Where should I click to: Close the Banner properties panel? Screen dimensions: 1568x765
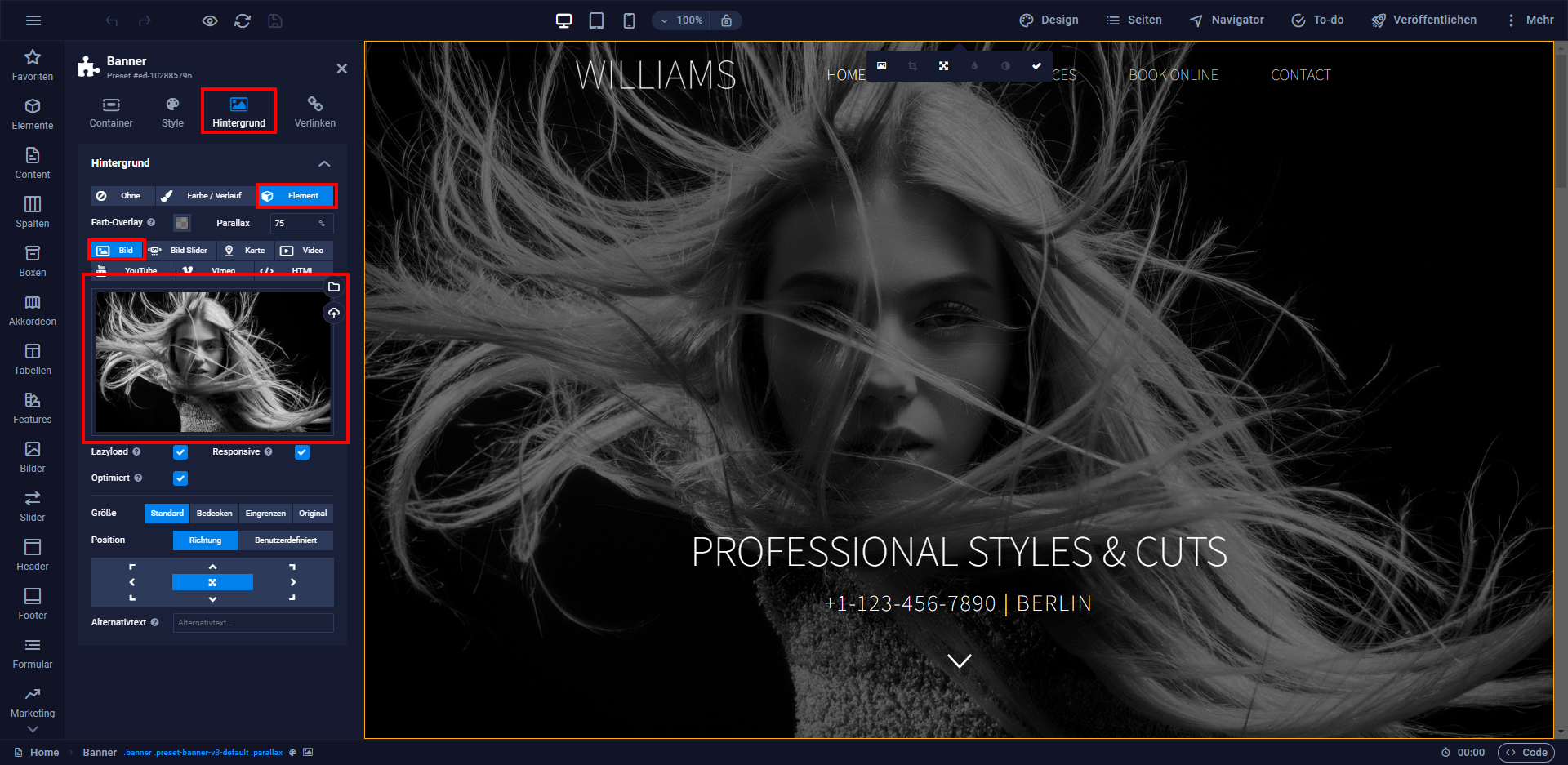point(342,69)
